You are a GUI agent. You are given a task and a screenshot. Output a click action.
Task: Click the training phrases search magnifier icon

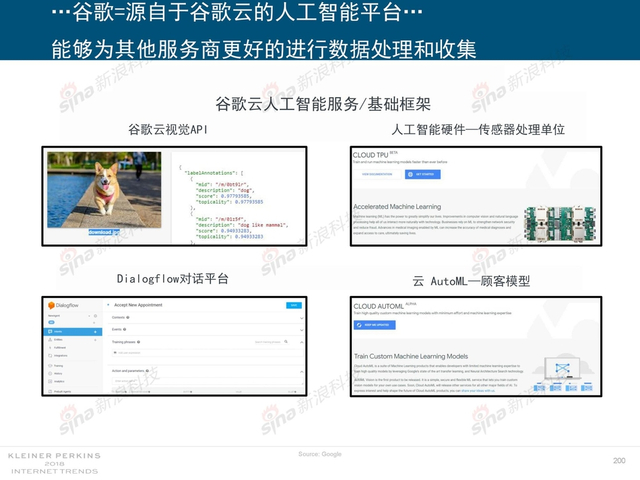pyautogui.click(x=286, y=342)
